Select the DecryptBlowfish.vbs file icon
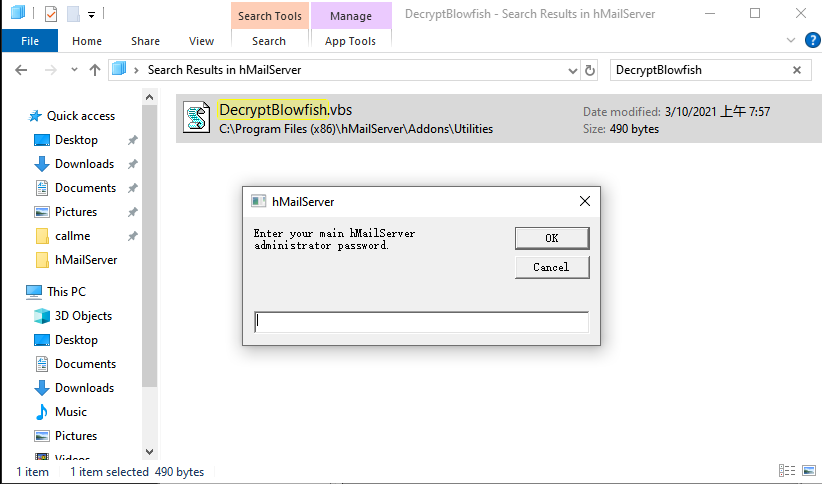The height and width of the screenshot is (484, 822). (197, 117)
